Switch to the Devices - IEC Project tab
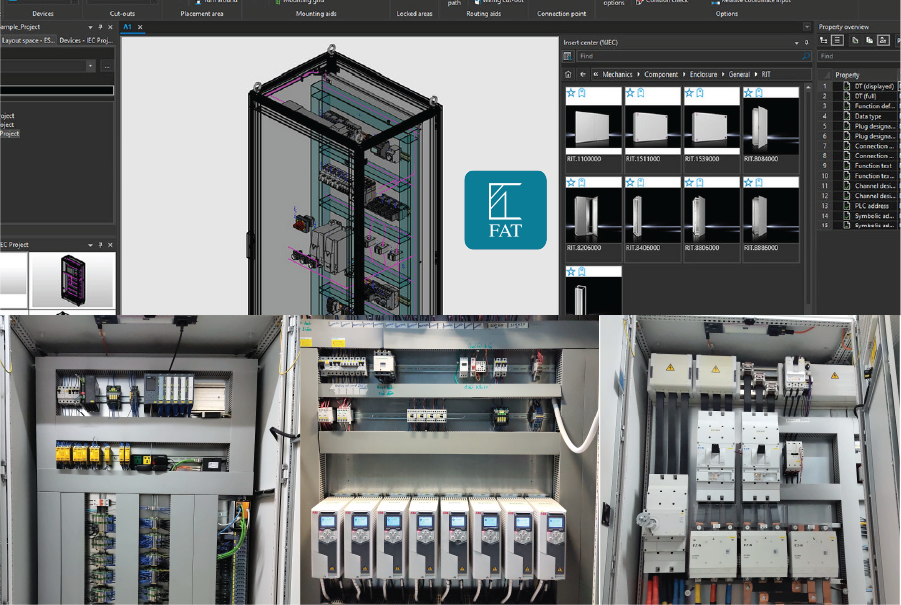Viewport: 901px width, 605px height. coord(86,40)
